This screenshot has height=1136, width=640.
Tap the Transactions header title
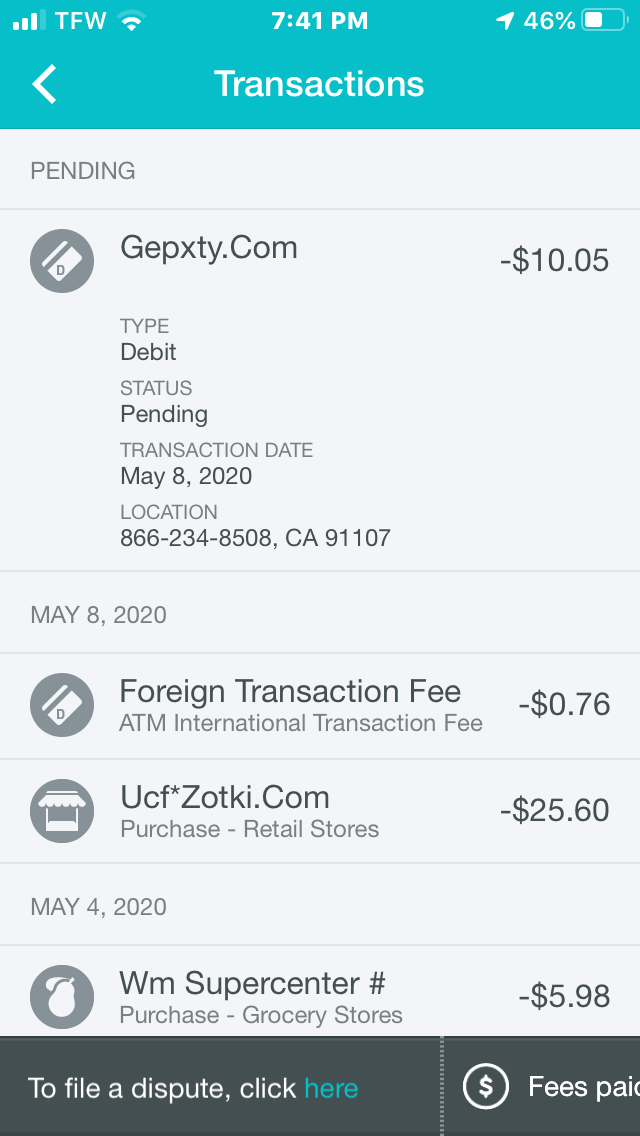[319, 84]
